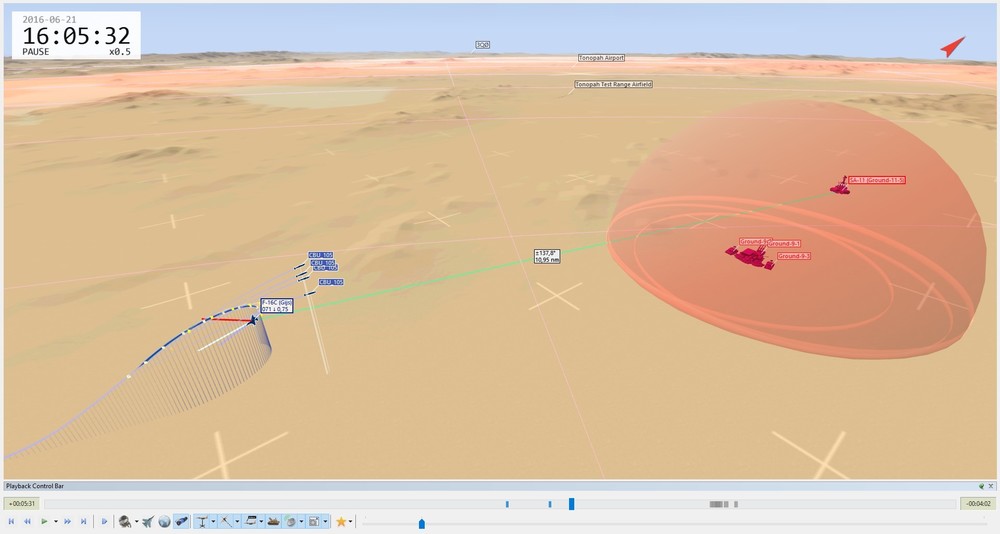Click the elapsed time +00:05:31 box
This screenshot has height=534, width=1000.
22,504
